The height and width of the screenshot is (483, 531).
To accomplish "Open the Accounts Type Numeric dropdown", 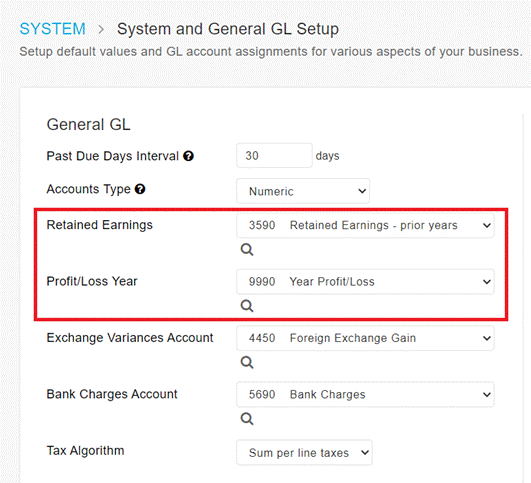I will pos(303,191).
